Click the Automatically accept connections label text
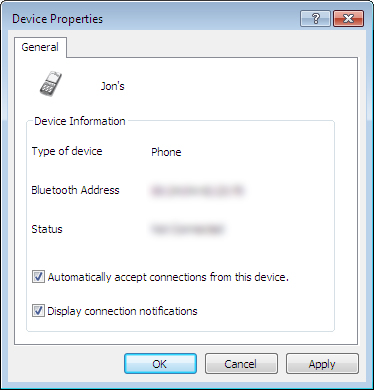 [x=168, y=277]
